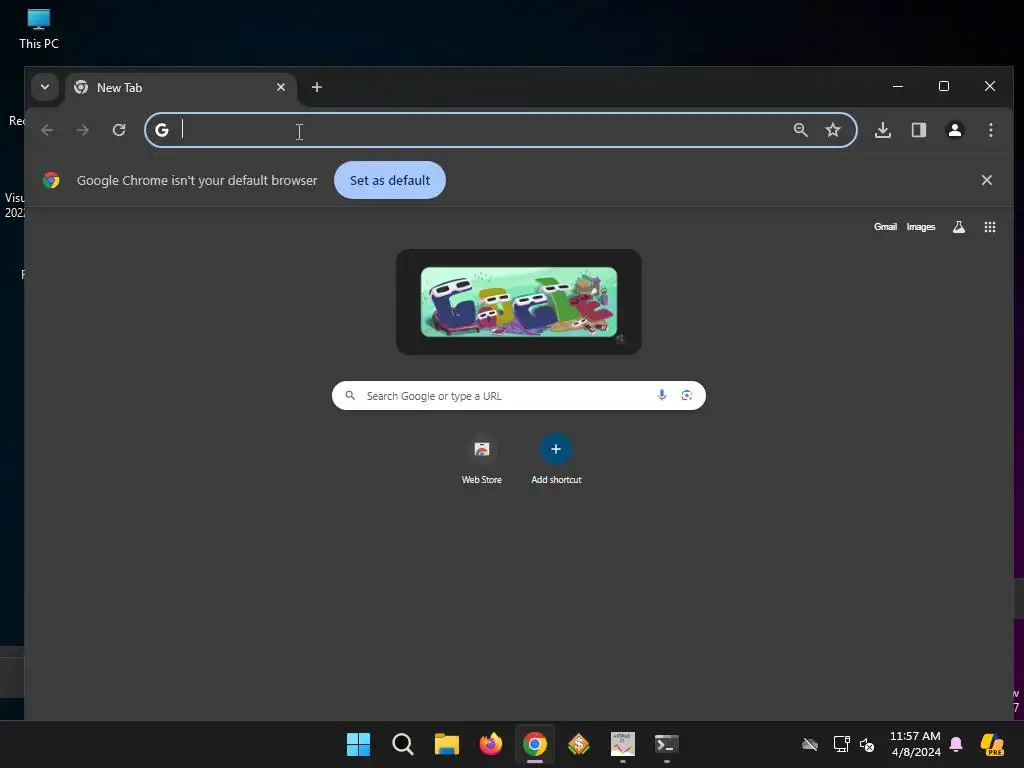Open Windows taskbar search

403,744
